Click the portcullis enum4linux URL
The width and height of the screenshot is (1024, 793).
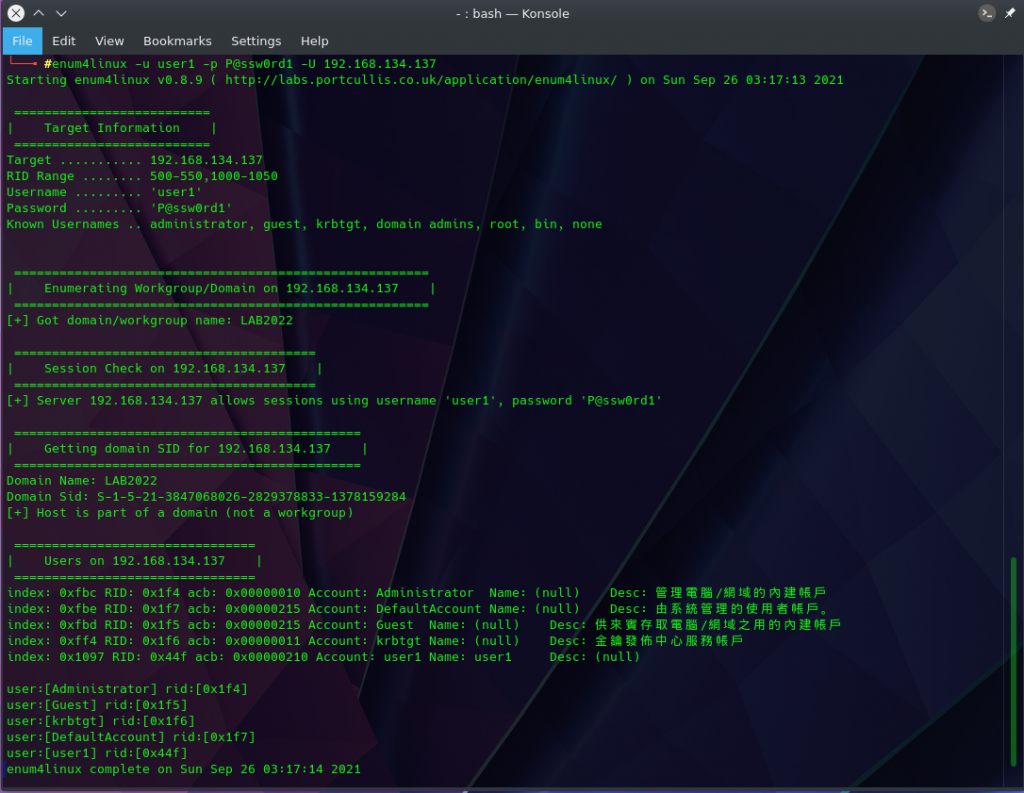[421, 80]
